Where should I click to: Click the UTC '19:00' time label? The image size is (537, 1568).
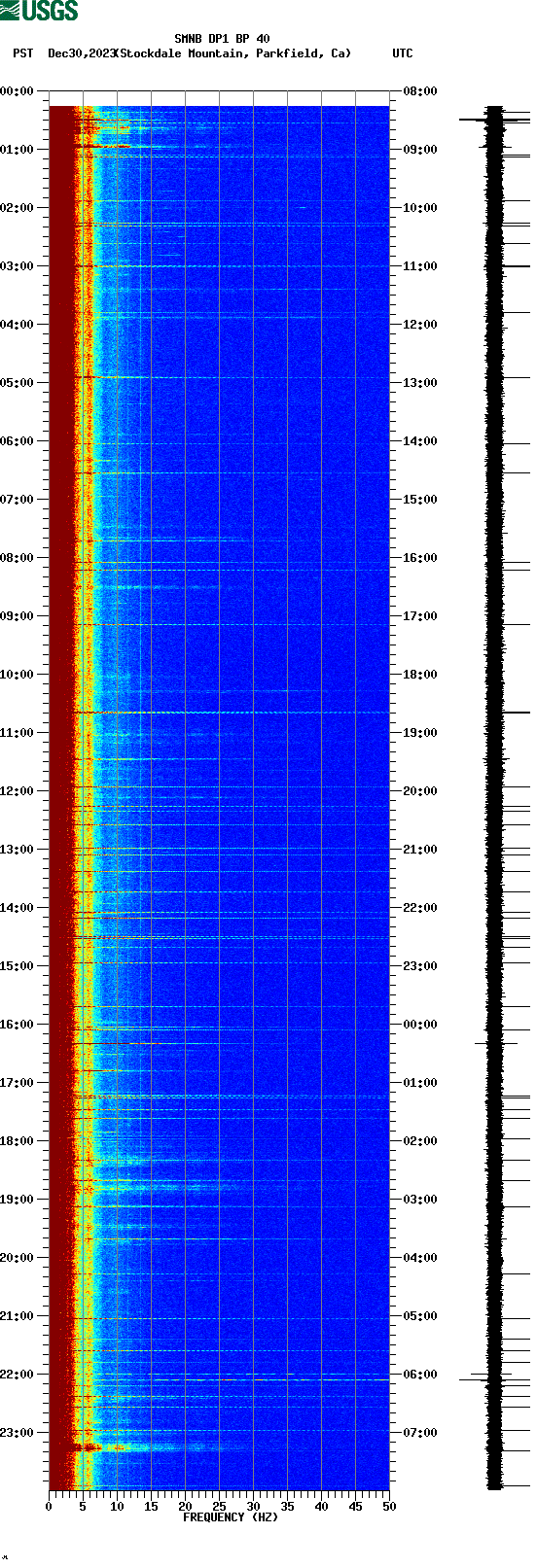click(420, 733)
